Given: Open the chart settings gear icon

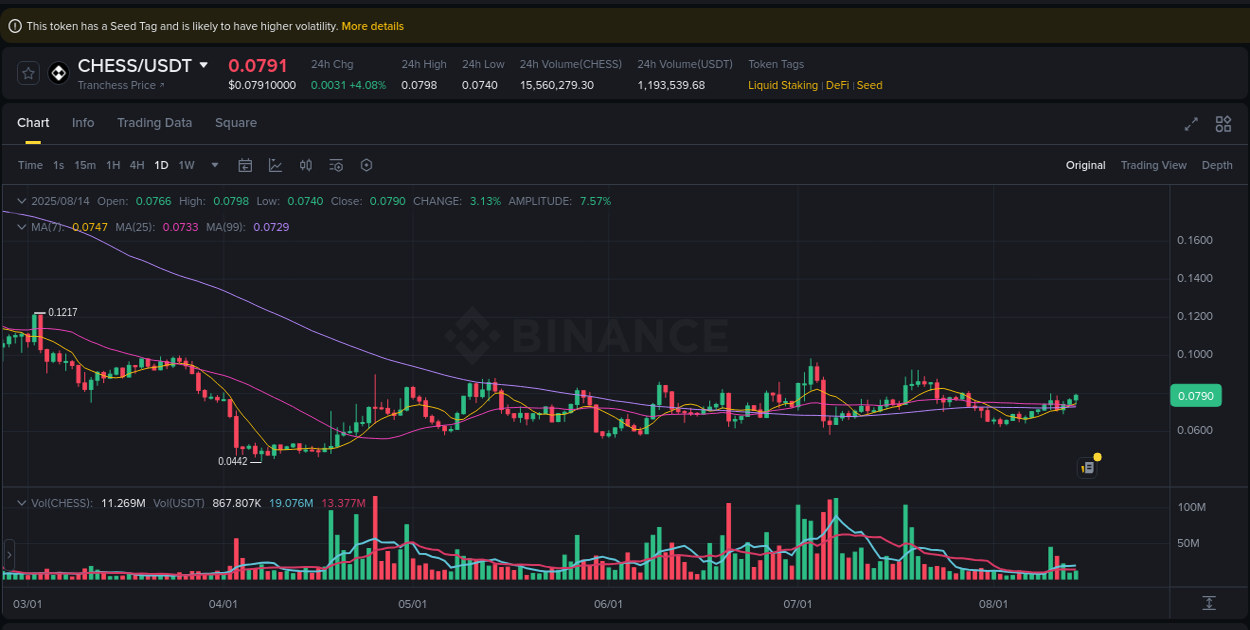Looking at the screenshot, I should (366, 164).
